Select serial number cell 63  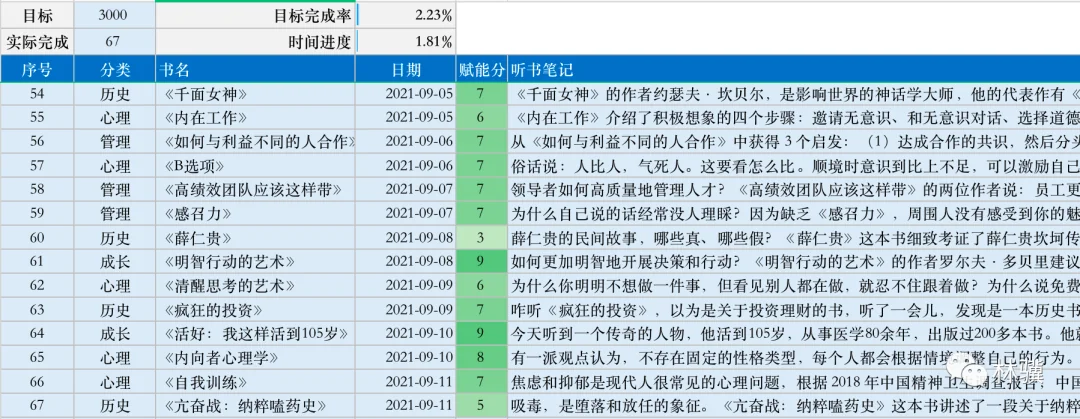pyautogui.click(x=37, y=310)
